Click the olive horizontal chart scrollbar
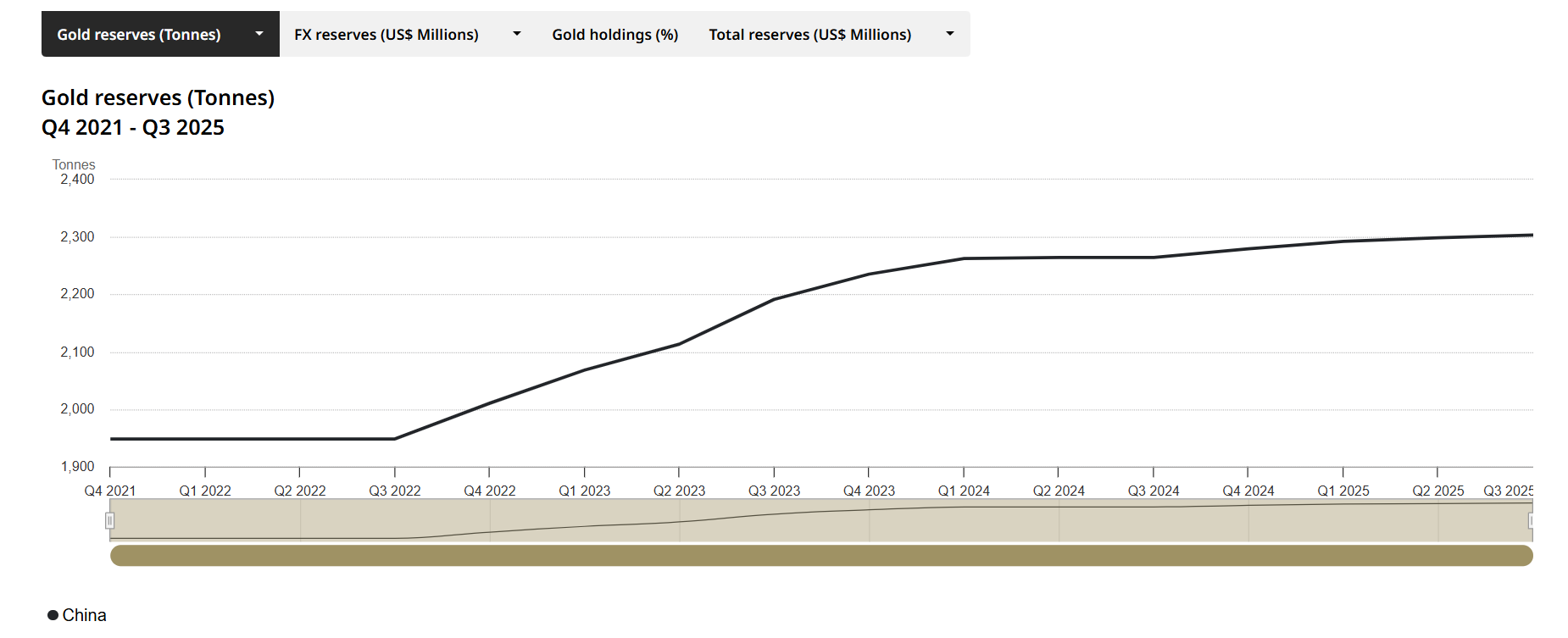This screenshot has height=638, width=1568. (820, 556)
